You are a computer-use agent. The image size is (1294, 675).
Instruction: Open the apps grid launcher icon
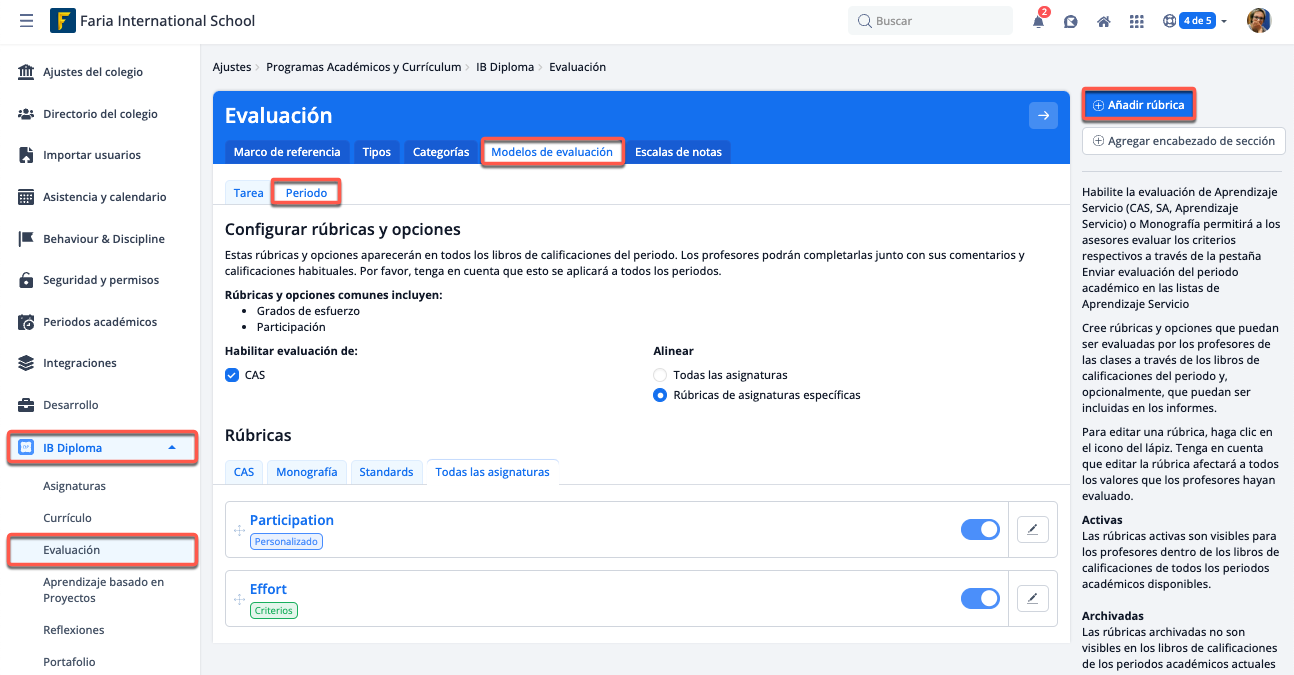tap(1136, 21)
